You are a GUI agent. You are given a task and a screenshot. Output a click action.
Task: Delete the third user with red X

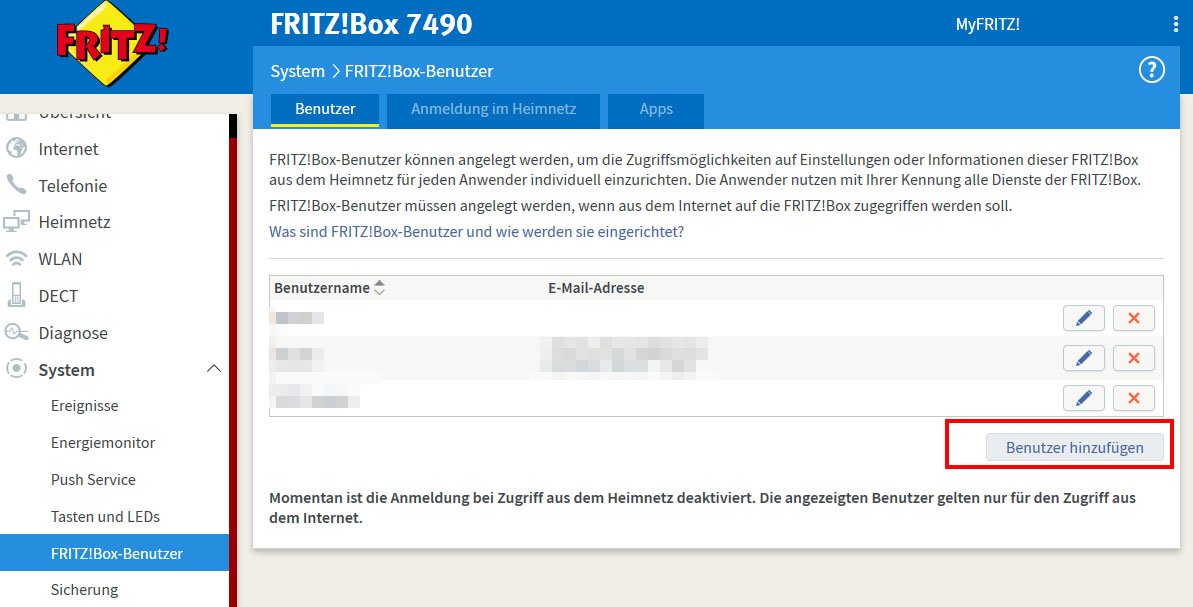(1134, 398)
